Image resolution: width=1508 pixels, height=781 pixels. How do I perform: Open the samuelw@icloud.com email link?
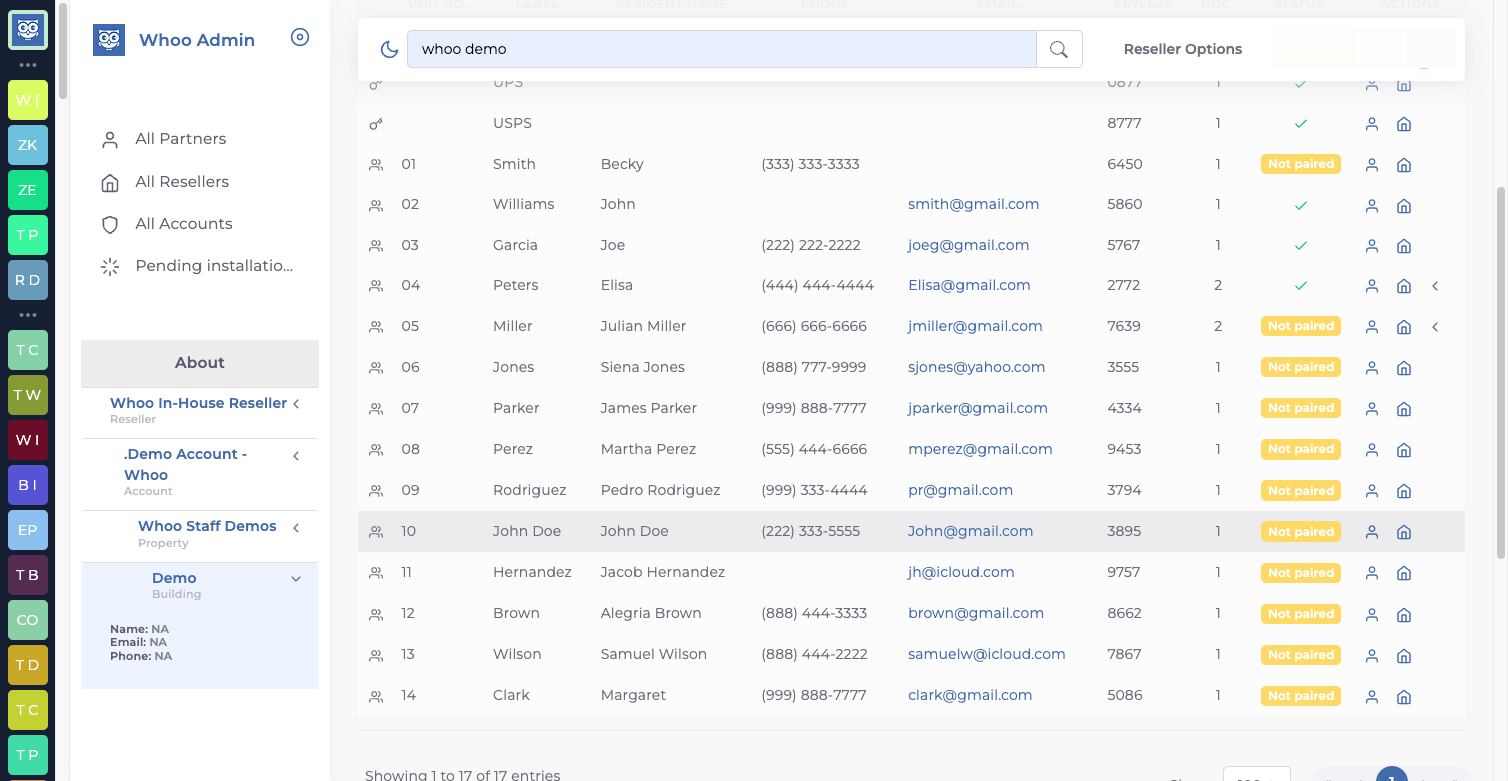pos(987,654)
